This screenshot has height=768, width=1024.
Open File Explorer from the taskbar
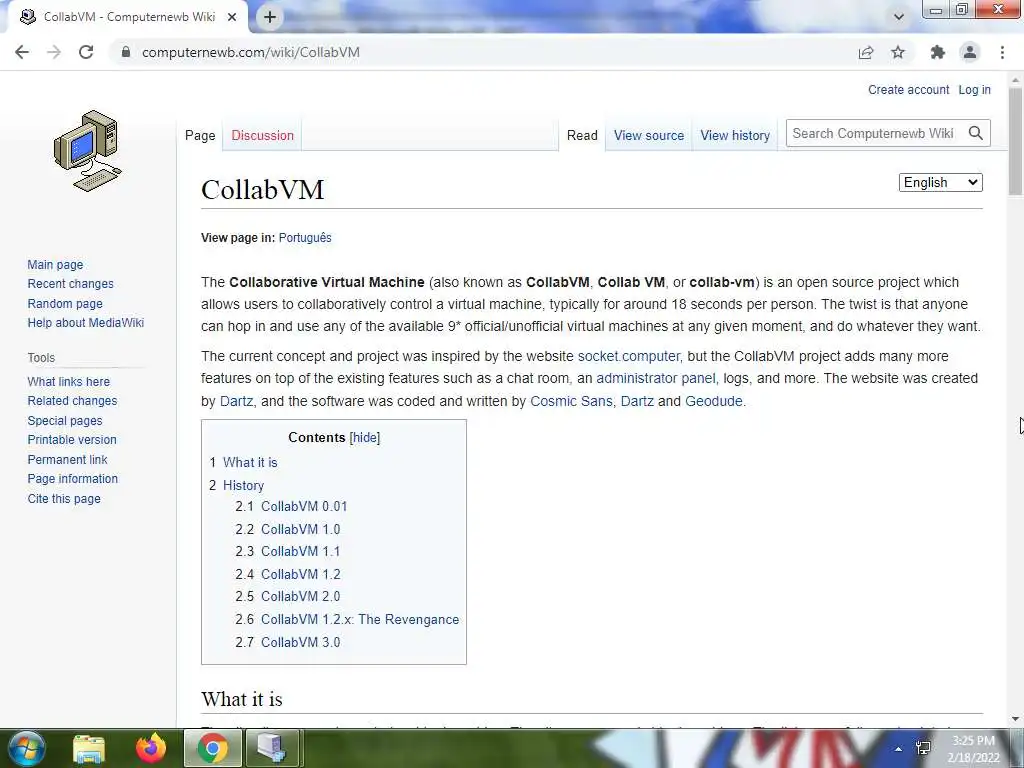click(89, 748)
